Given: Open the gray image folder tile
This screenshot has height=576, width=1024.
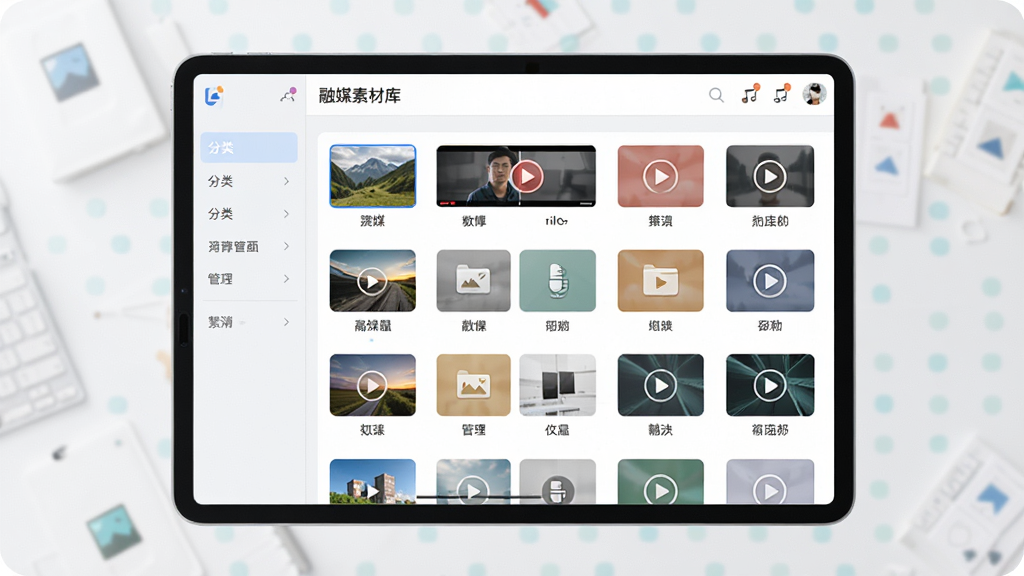Looking at the screenshot, I should (x=473, y=281).
